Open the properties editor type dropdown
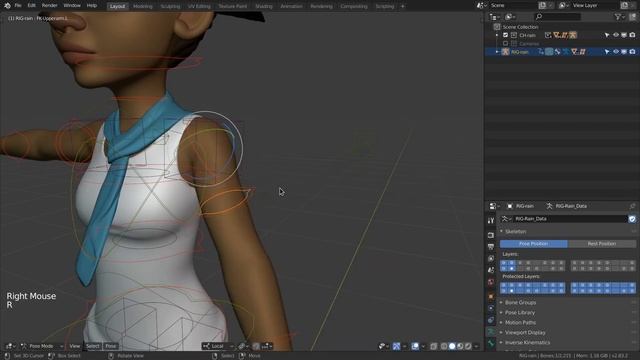The image size is (640, 360). point(494,206)
